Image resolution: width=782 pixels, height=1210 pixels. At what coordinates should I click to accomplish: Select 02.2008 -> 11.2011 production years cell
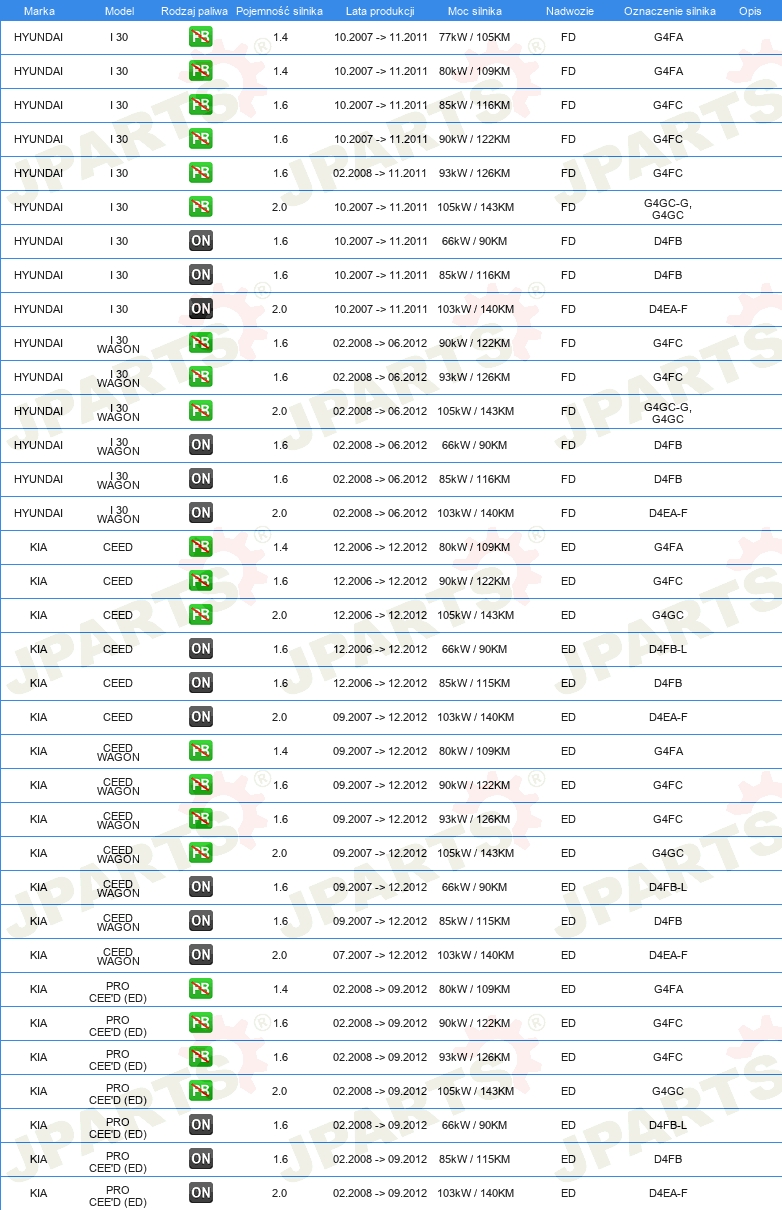coord(380,174)
